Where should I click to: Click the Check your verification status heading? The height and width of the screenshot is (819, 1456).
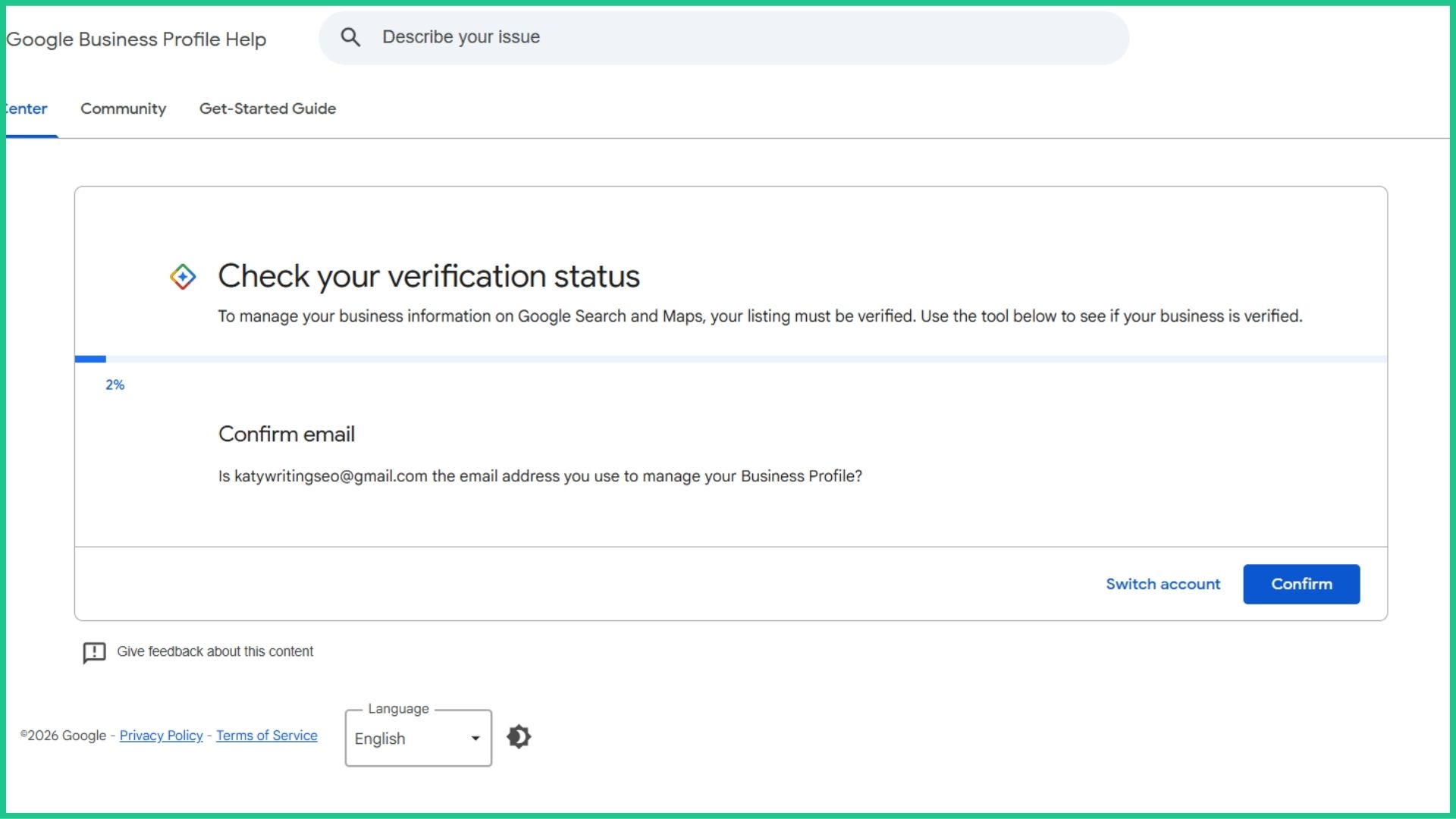point(428,276)
